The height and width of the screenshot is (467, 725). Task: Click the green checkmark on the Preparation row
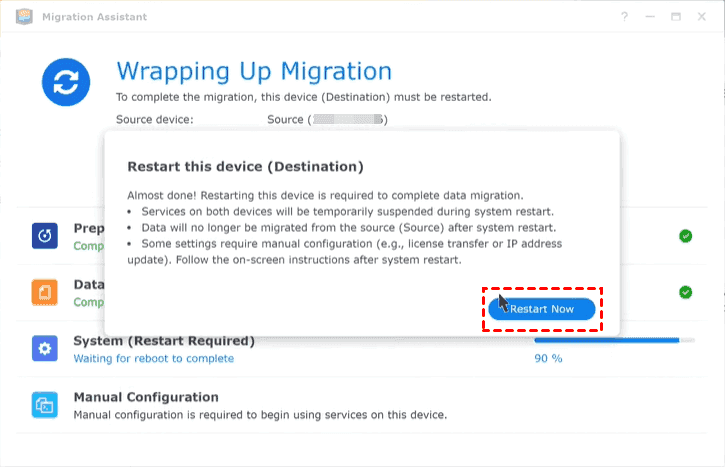click(x=685, y=236)
